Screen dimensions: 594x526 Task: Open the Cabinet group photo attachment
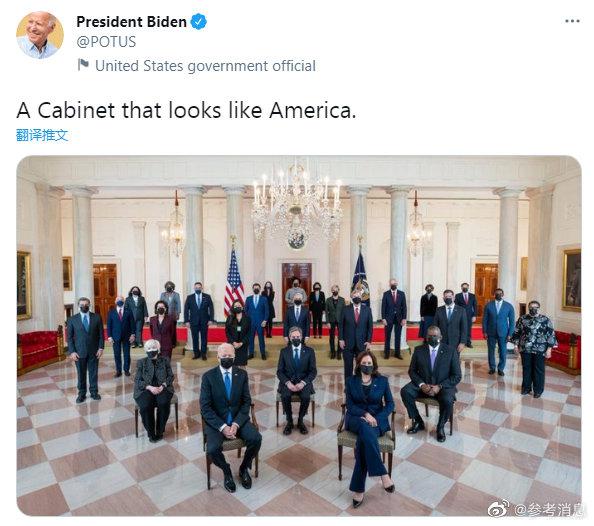click(x=299, y=336)
